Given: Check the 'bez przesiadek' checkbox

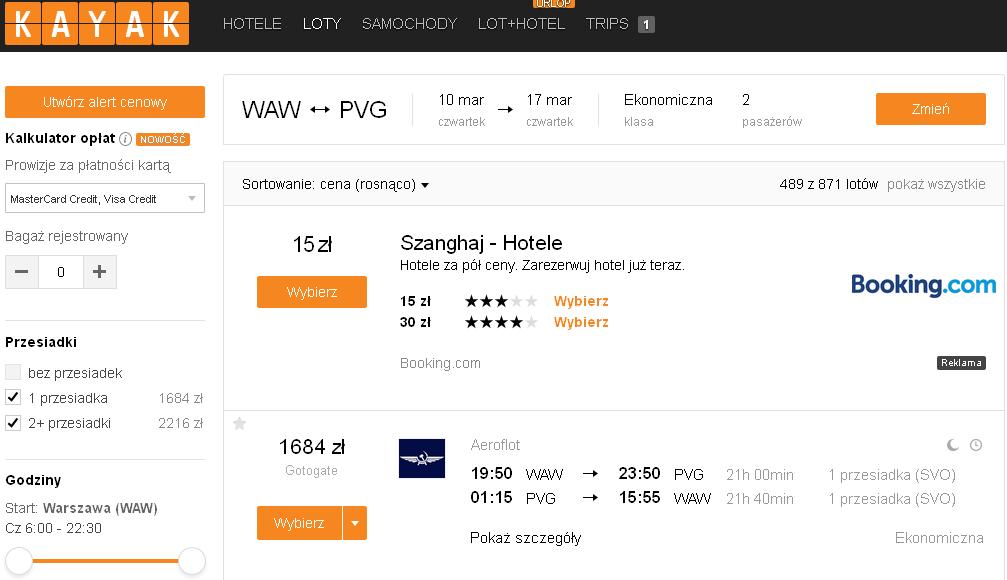Looking at the screenshot, I should click(x=13, y=372).
